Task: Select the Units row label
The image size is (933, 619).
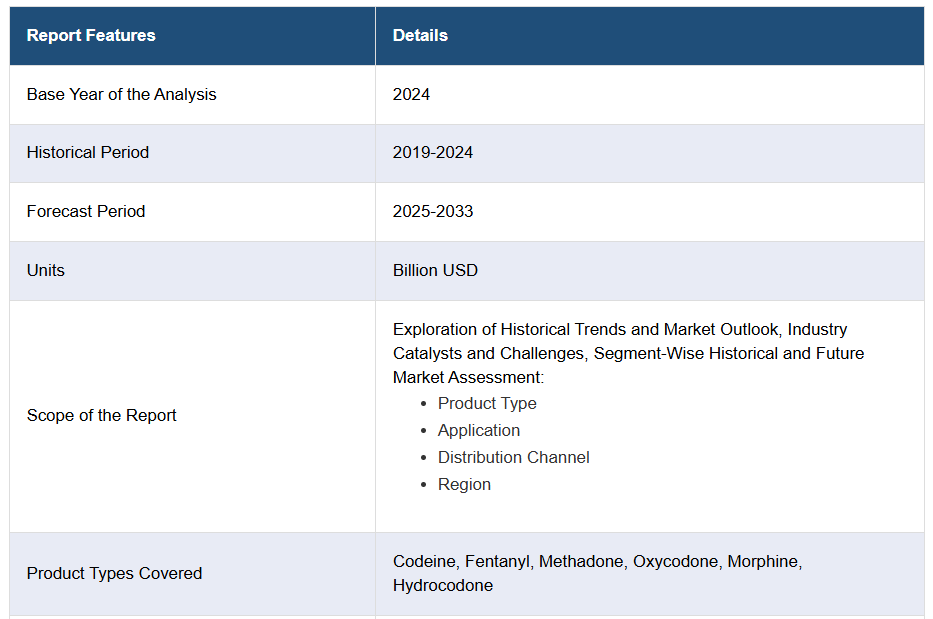Action: [45, 270]
